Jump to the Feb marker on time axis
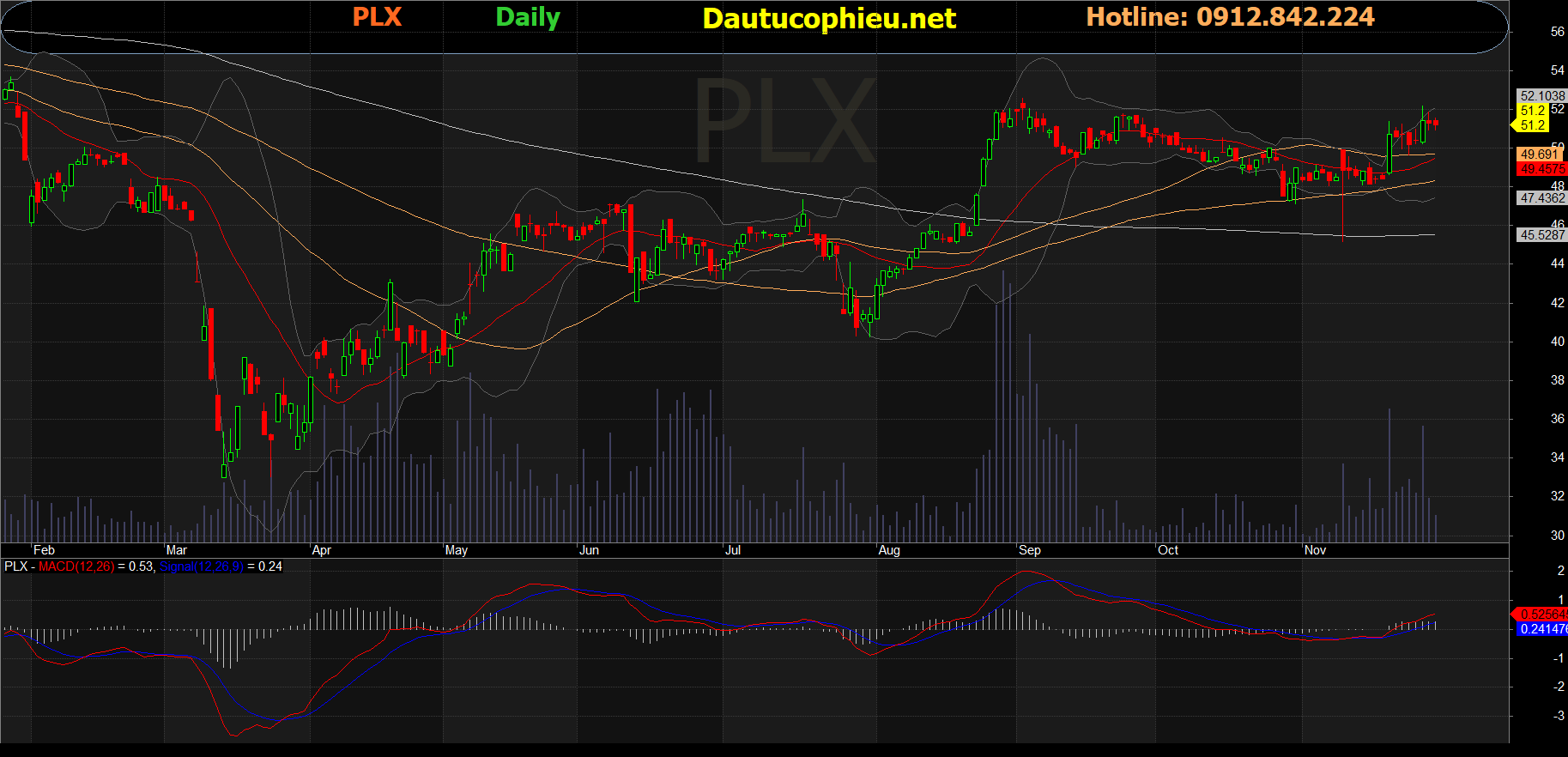The height and width of the screenshot is (757, 1568). (x=44, y=550)
